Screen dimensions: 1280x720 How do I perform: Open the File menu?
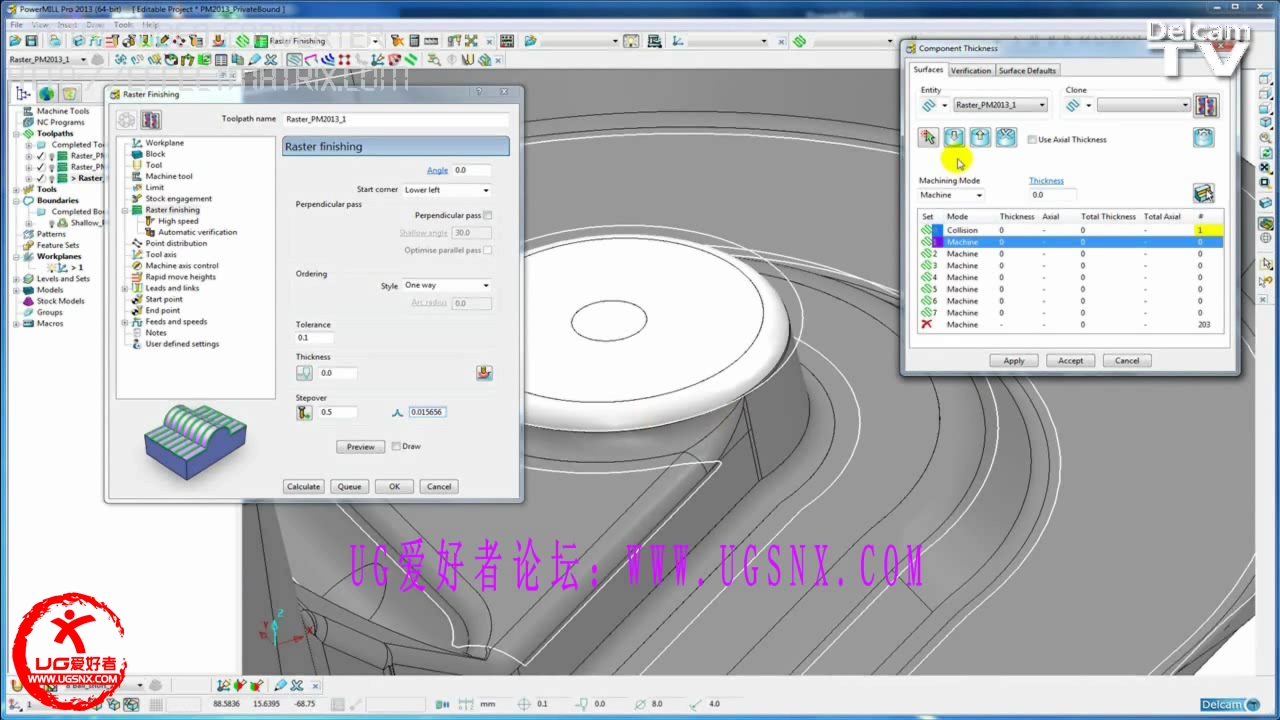pos(16,24)
